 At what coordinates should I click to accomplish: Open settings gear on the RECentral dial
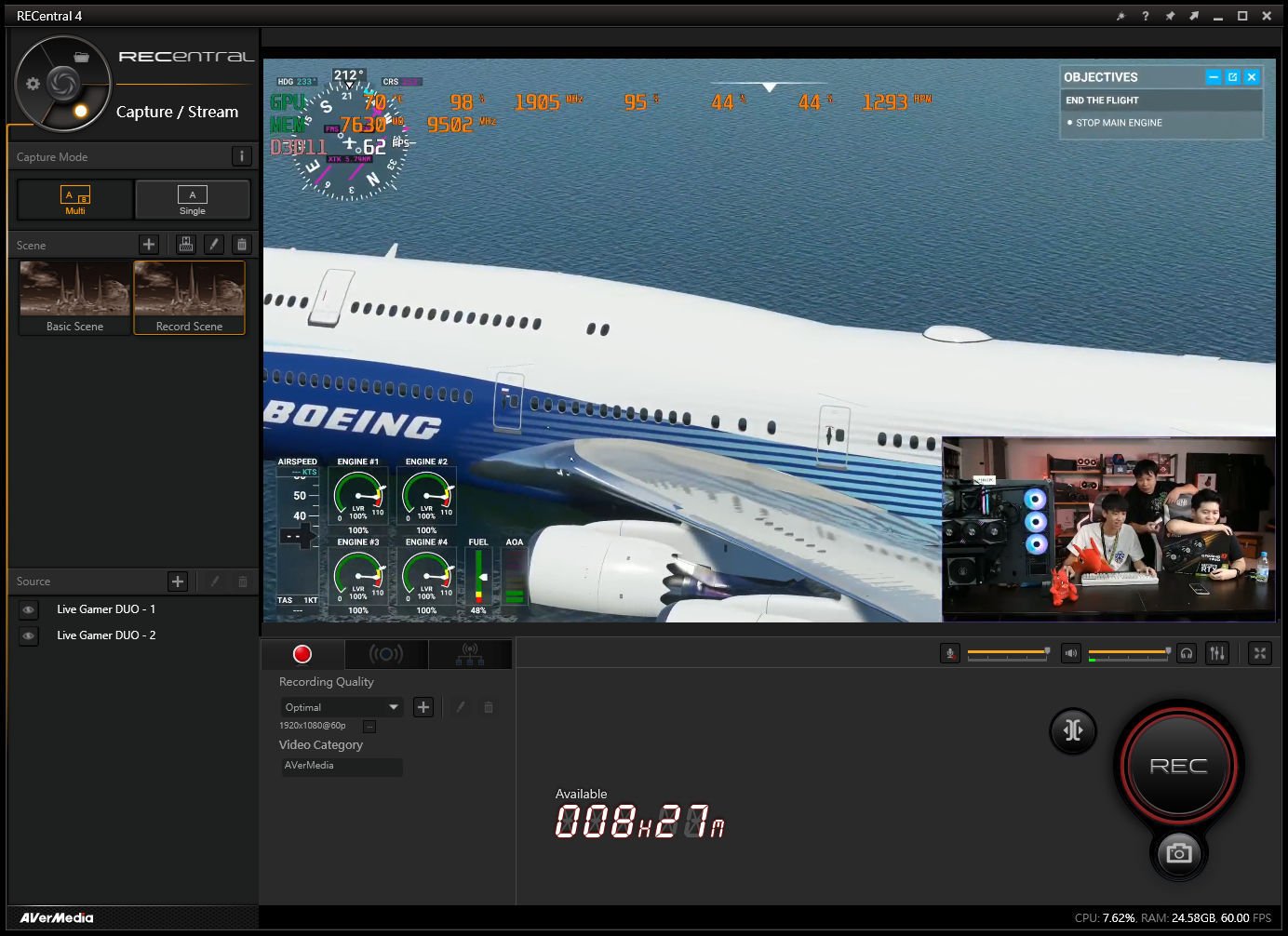coord(33,84)
